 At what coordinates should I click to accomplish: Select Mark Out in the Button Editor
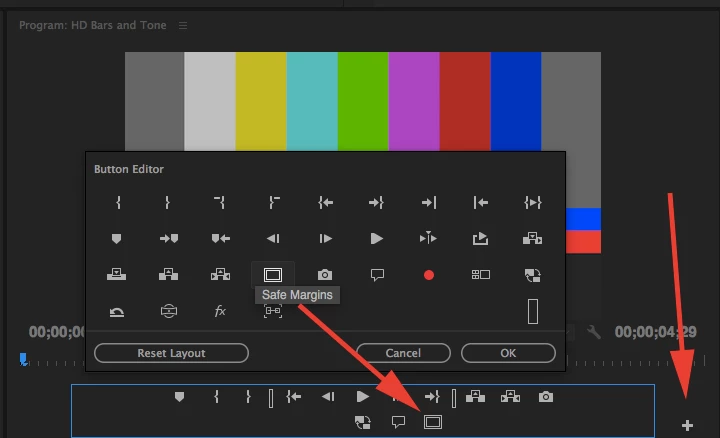168,202
